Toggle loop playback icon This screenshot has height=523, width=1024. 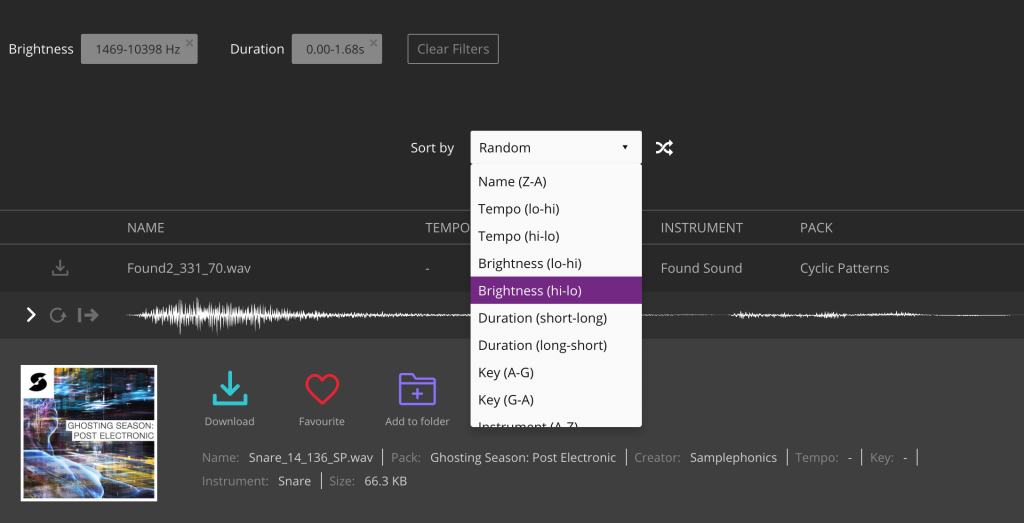click(58, 315)
